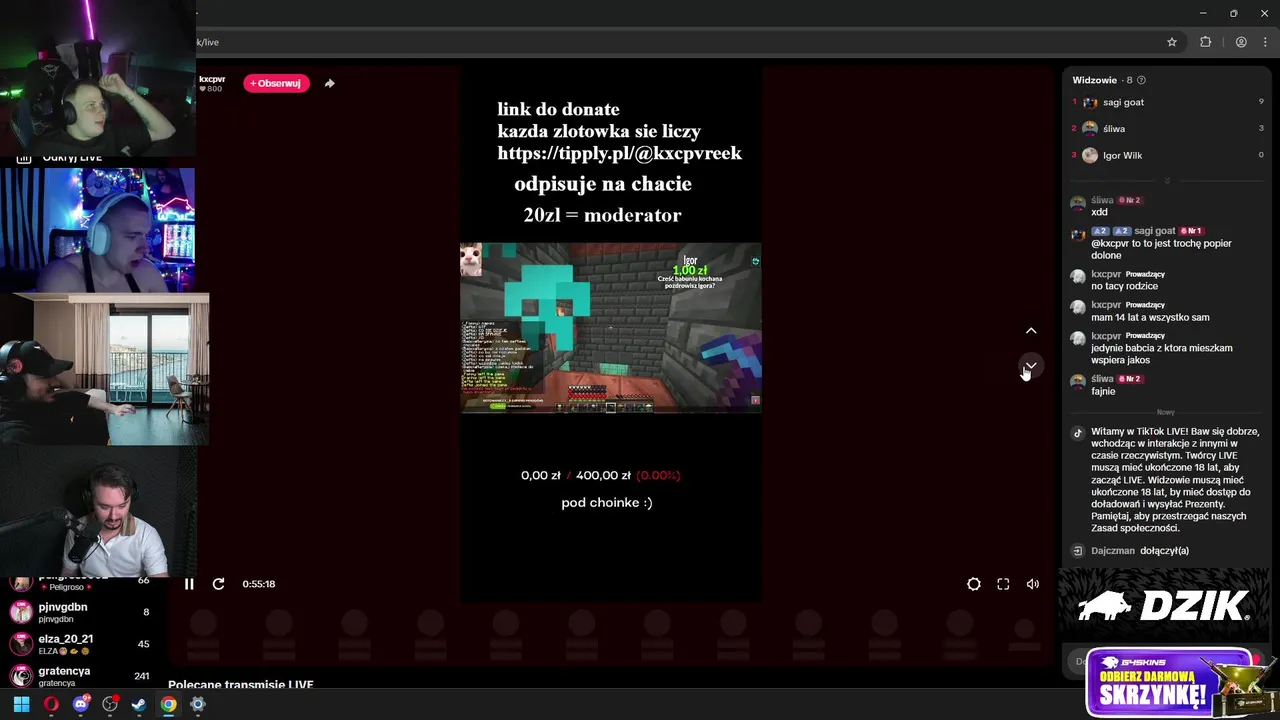Open Opera from the taskbar
The image size is (1280, 720).
tap(51, 704)
